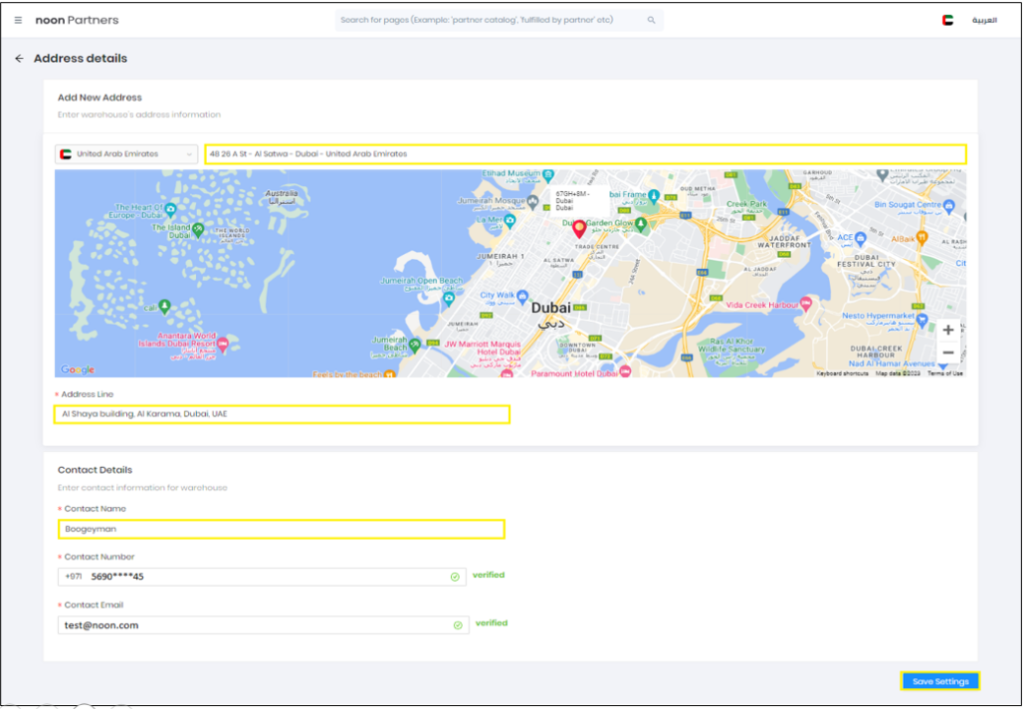Zoom out on the map

tap(948, 353)
